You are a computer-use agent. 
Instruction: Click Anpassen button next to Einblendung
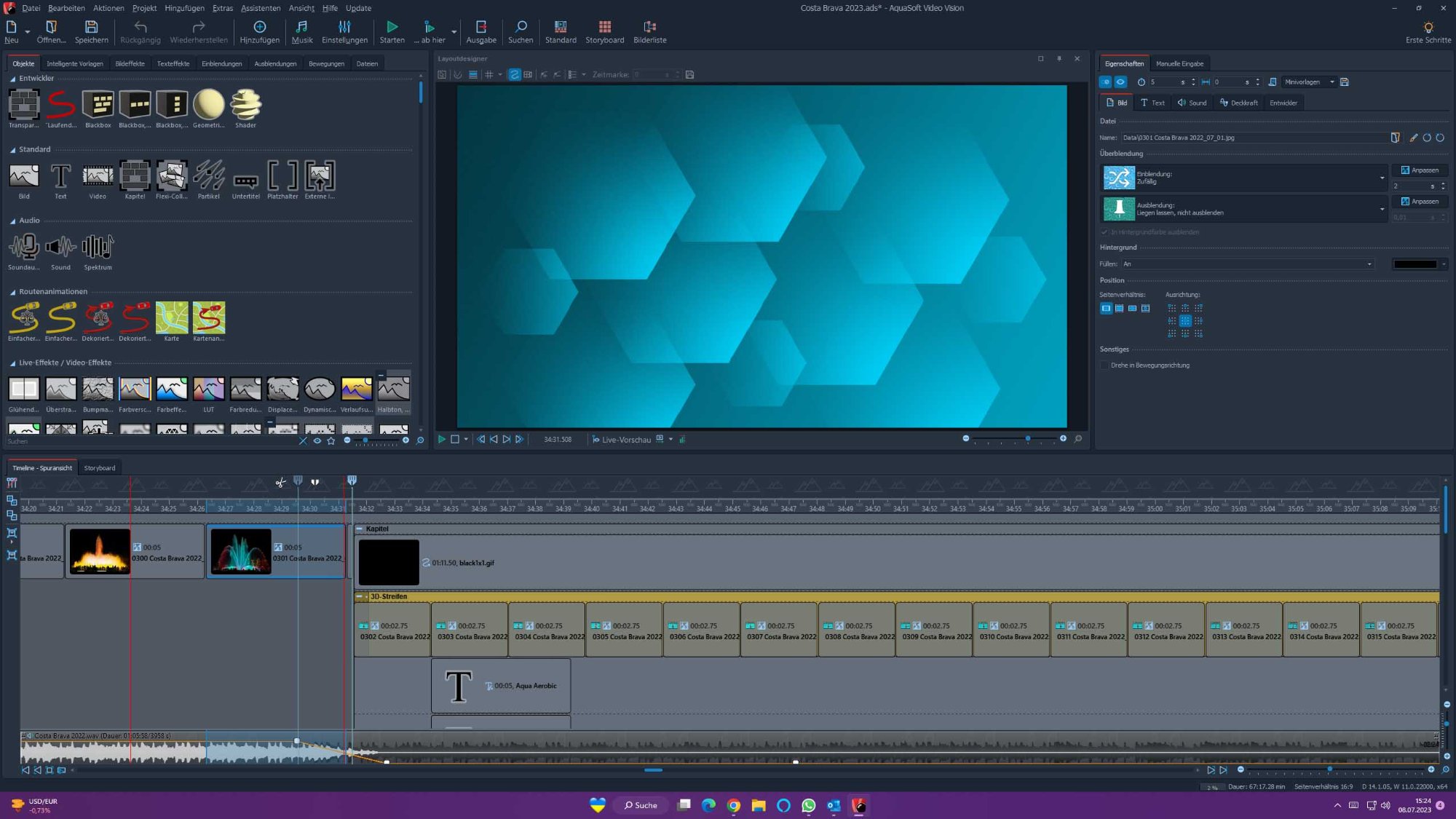point(1420,170)
